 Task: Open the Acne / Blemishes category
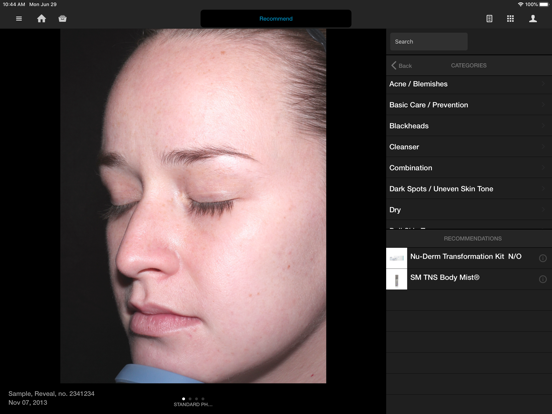pyautogui.click(x=469, y=84)
